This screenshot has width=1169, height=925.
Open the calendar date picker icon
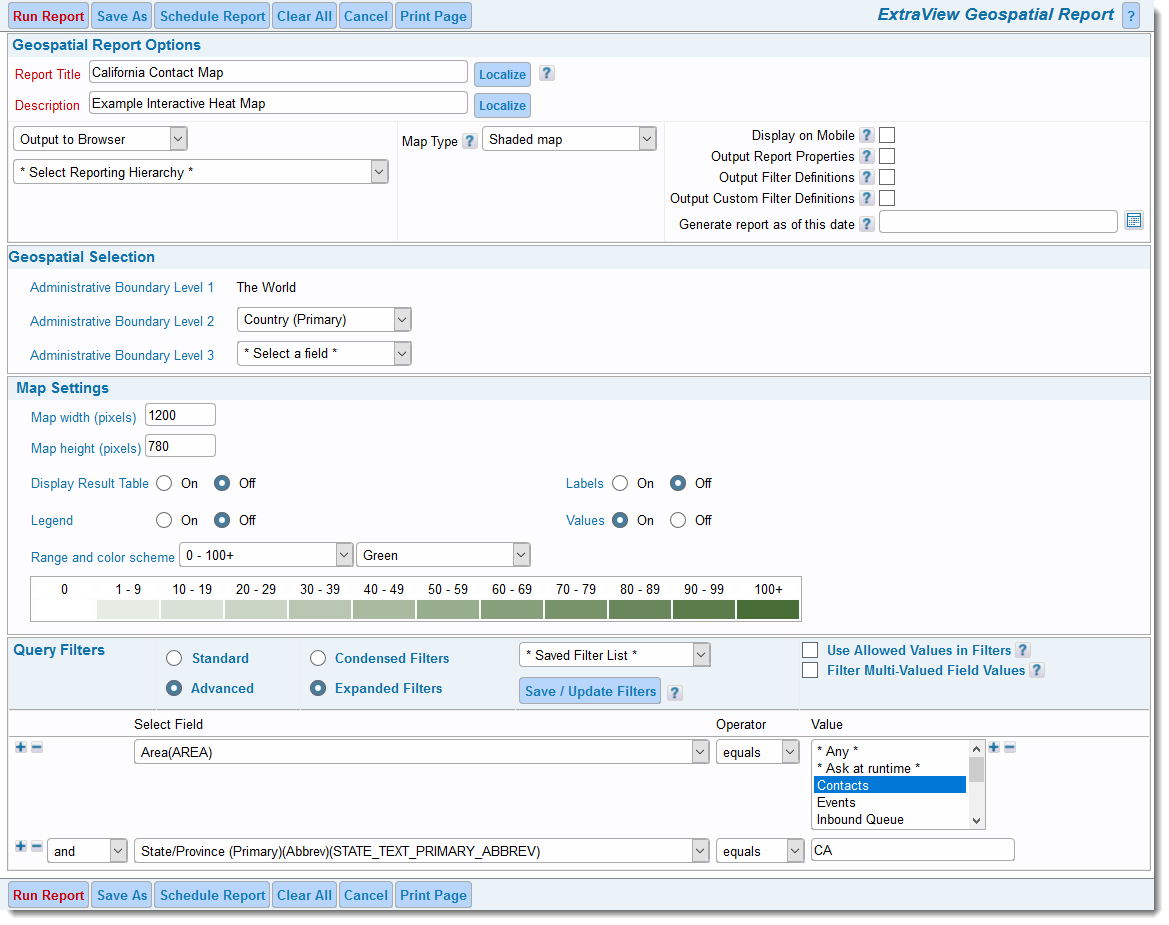coord(1133,221)
